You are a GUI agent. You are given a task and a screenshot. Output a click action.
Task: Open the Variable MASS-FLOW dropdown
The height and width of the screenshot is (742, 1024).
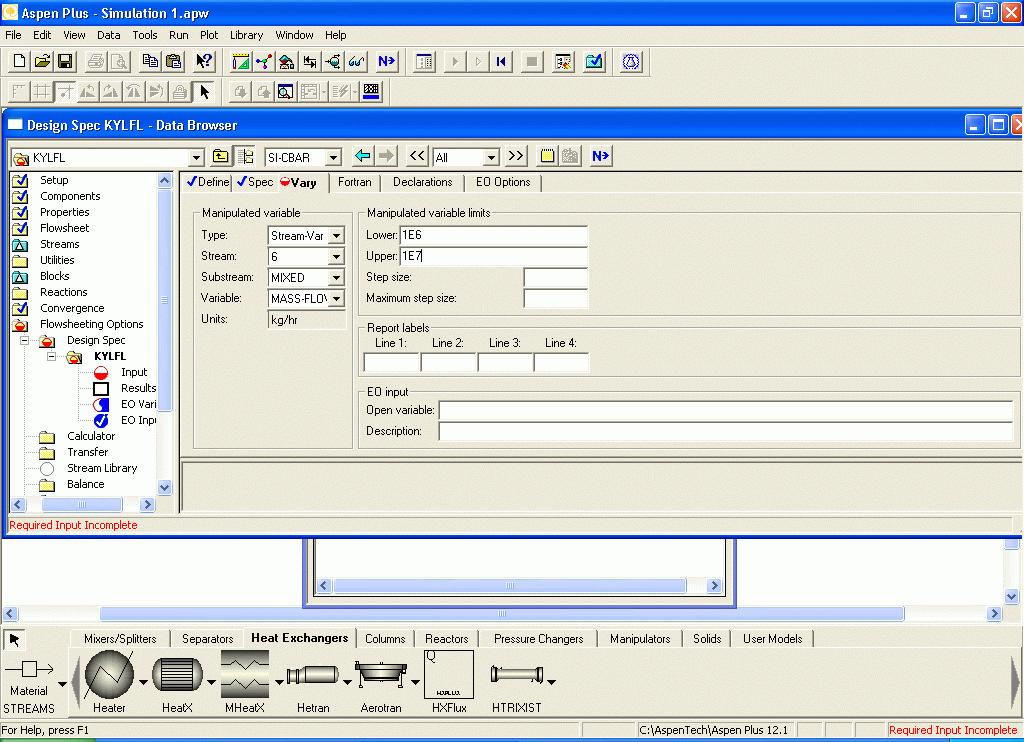point(336,298)
